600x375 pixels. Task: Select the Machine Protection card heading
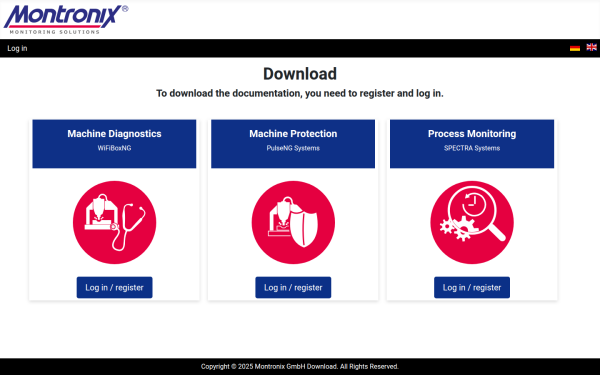(x=293, y=134)
